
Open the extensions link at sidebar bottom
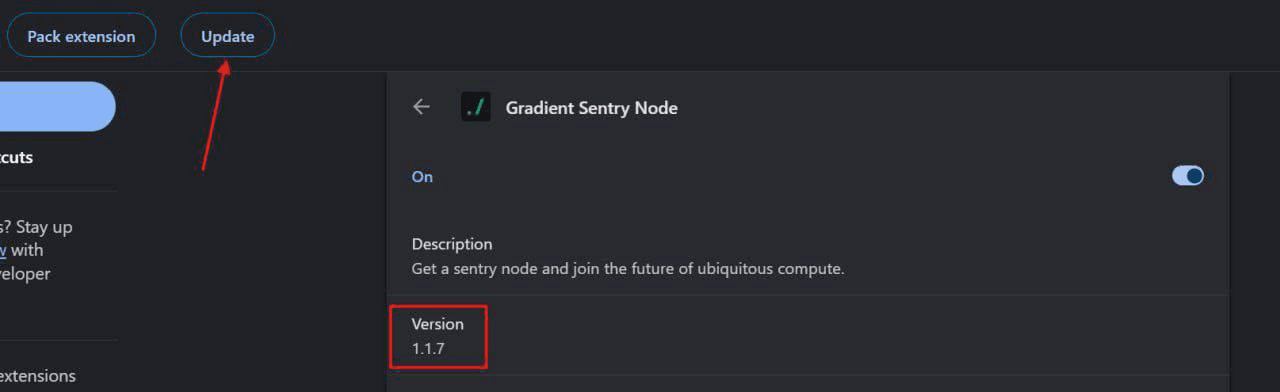38,376
